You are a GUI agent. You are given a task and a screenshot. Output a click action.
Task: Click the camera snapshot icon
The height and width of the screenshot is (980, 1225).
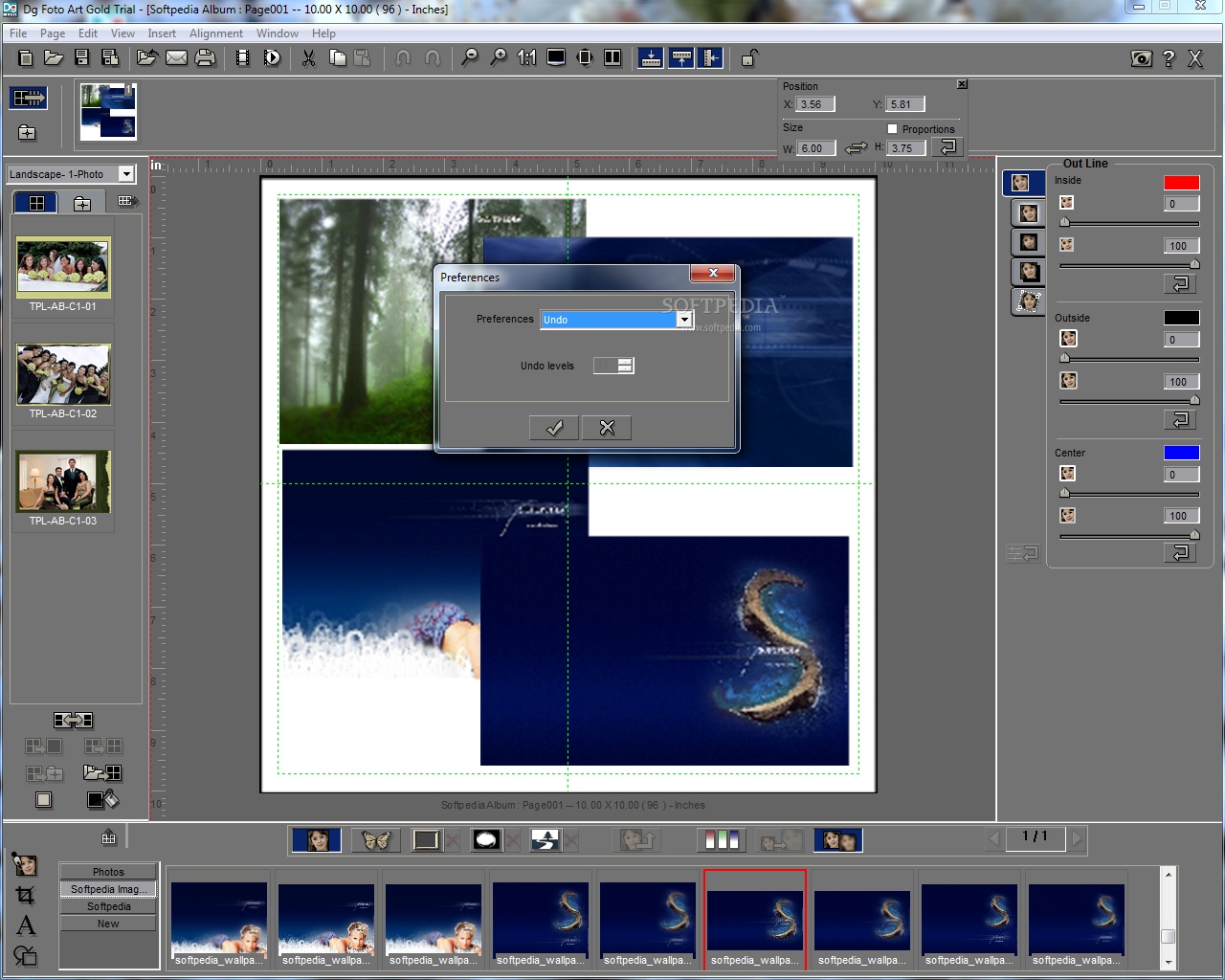(x=1142, y=58)
